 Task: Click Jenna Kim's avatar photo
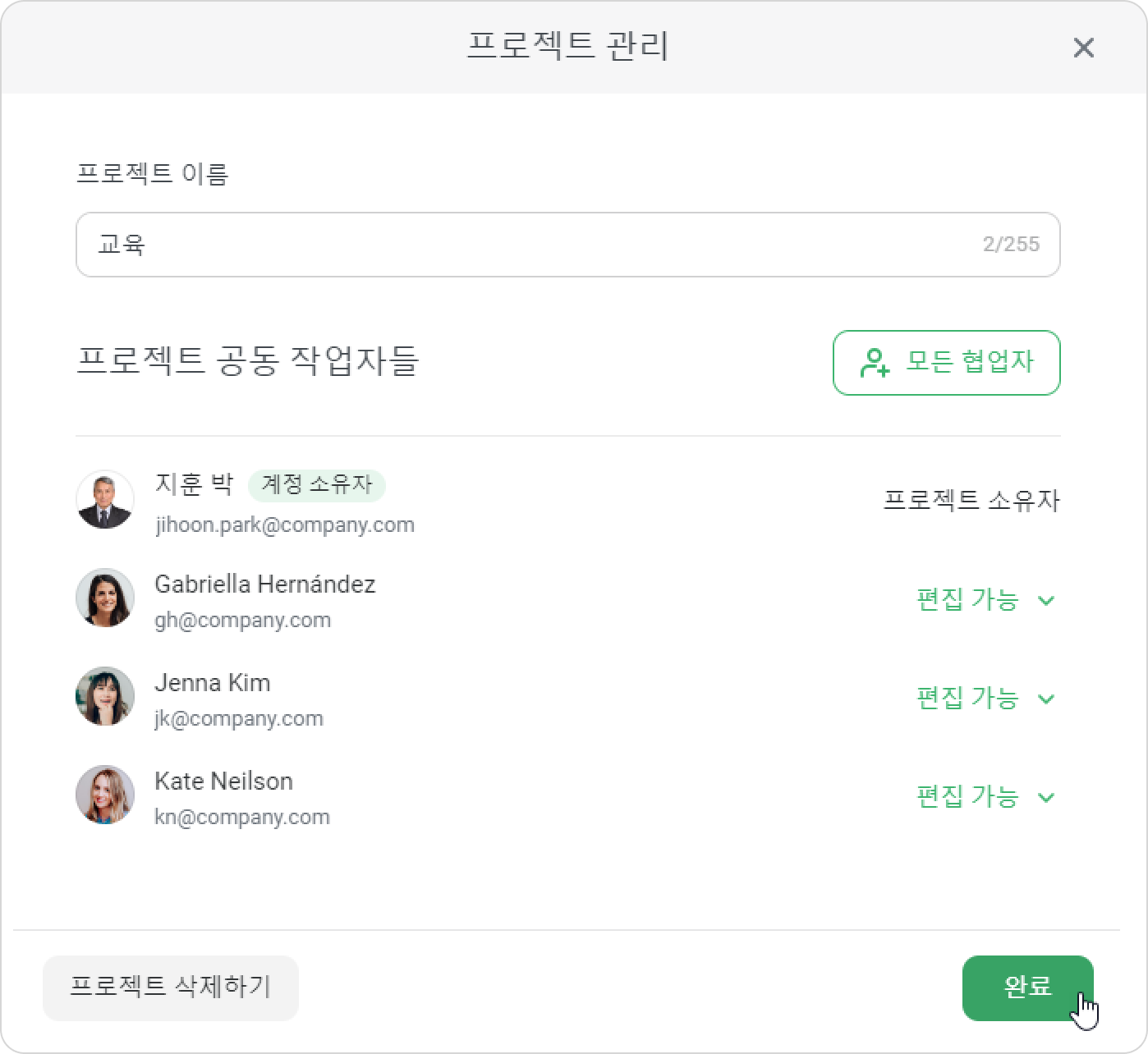point(105,696)
